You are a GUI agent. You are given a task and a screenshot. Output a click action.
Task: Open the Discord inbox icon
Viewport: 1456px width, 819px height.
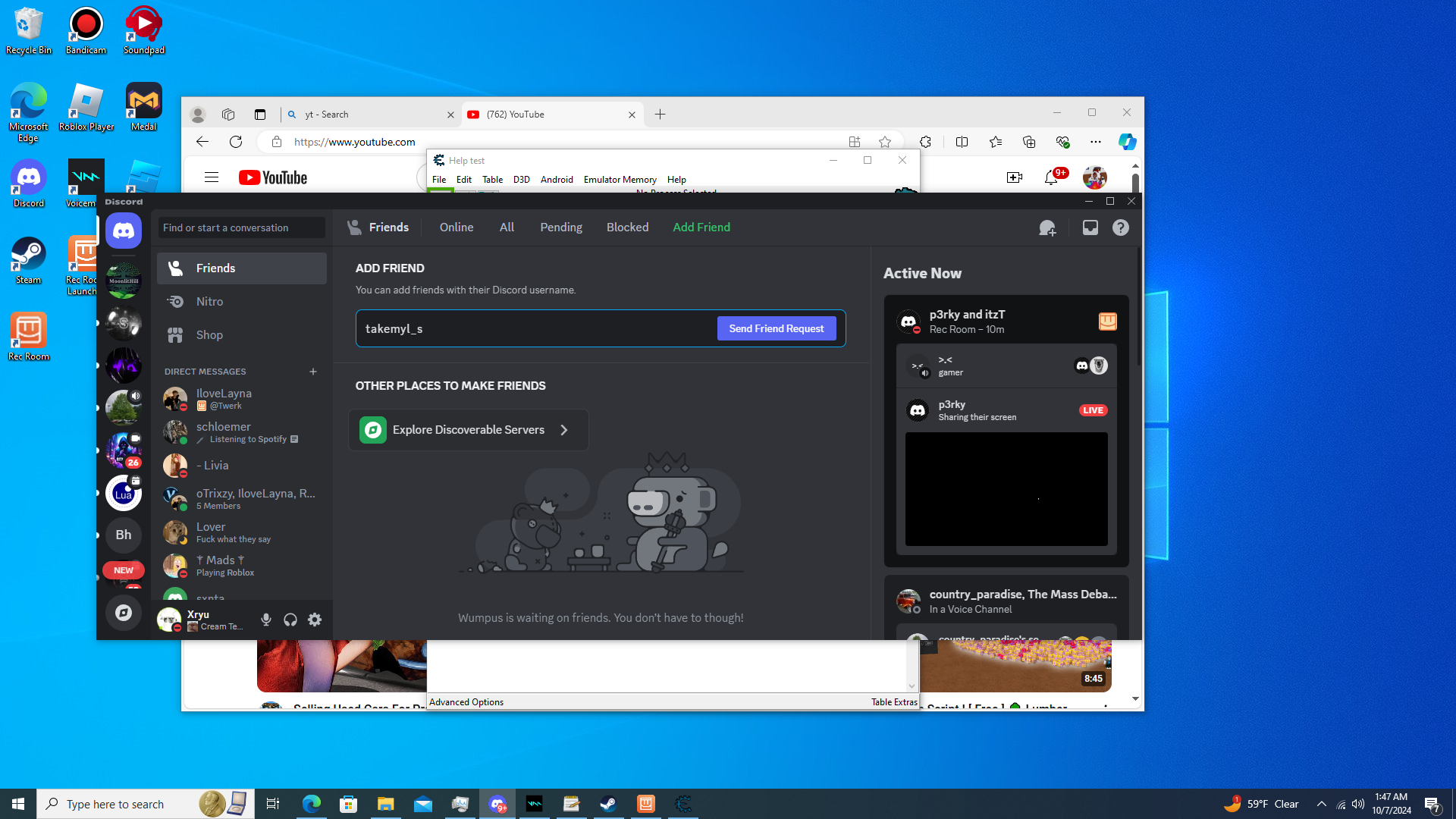[1090, 227]
